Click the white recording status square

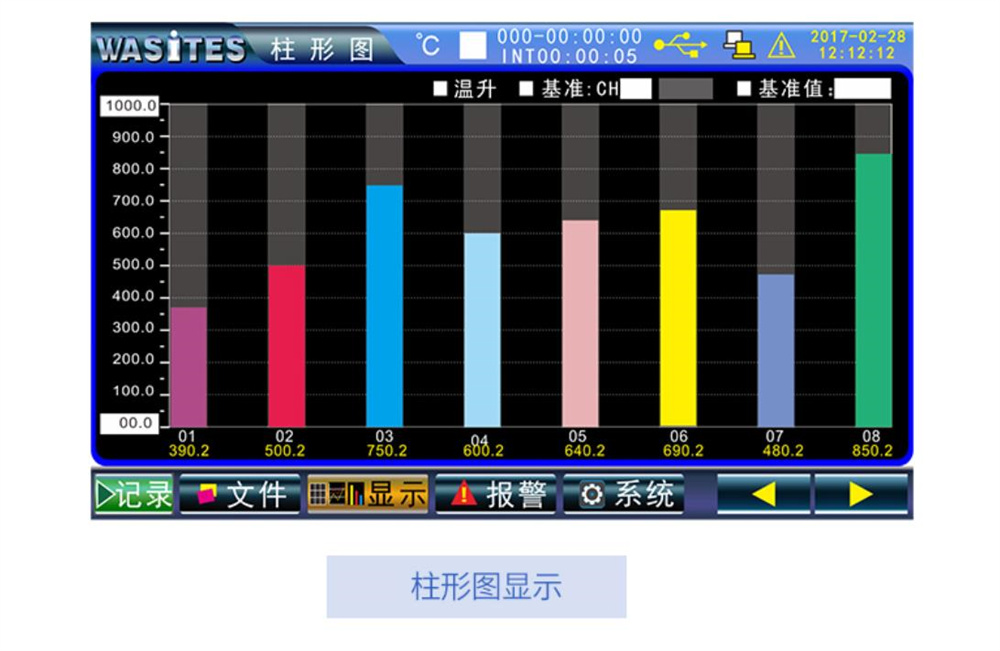473,45
